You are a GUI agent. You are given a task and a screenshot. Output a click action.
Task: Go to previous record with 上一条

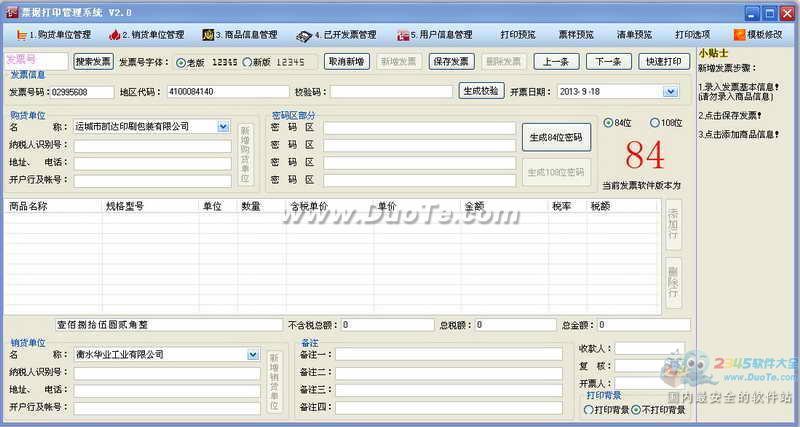[556, 62]
